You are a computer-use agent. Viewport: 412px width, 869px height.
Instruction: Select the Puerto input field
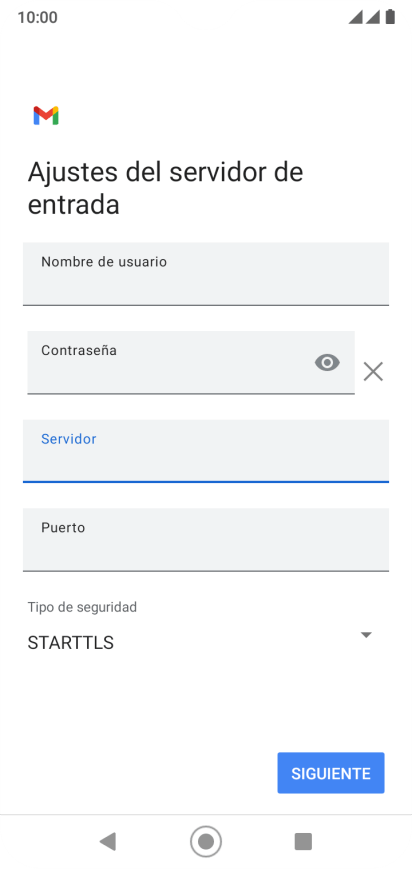(x=206, y=540)
